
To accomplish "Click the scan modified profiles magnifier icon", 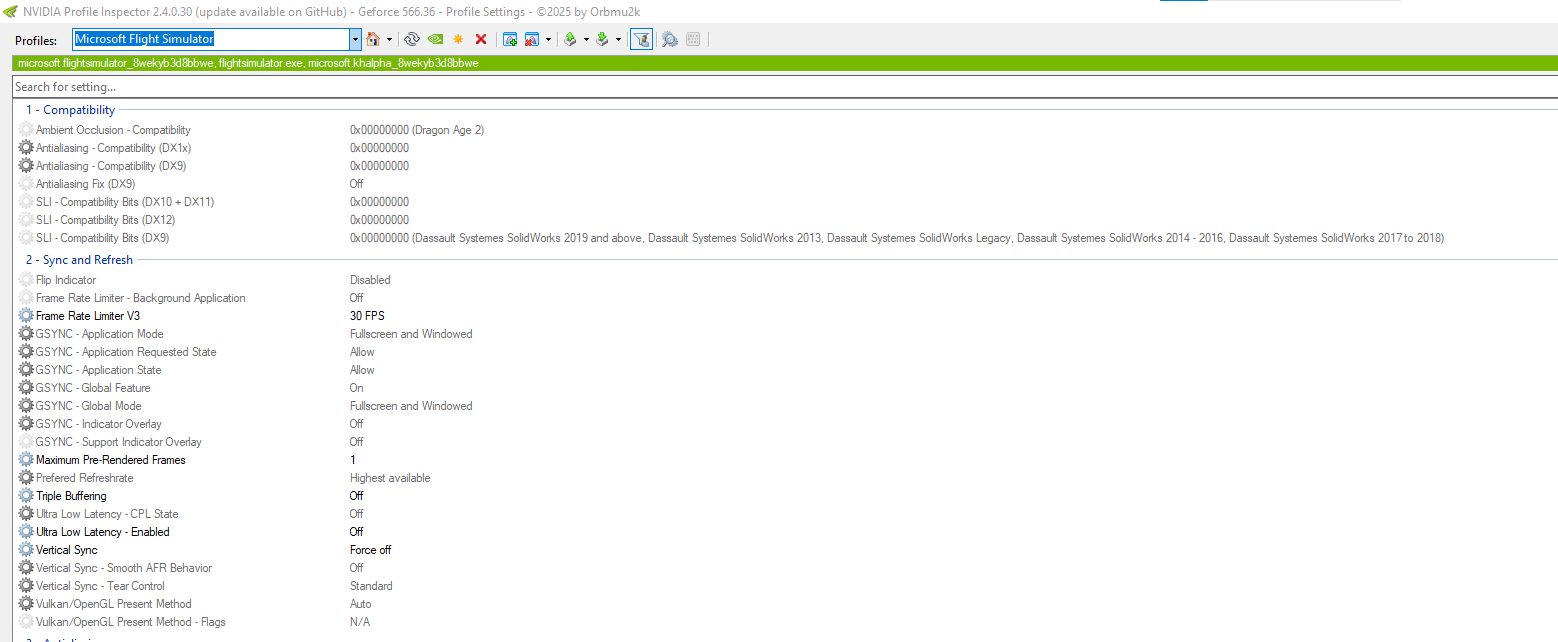I will [669, 39].
